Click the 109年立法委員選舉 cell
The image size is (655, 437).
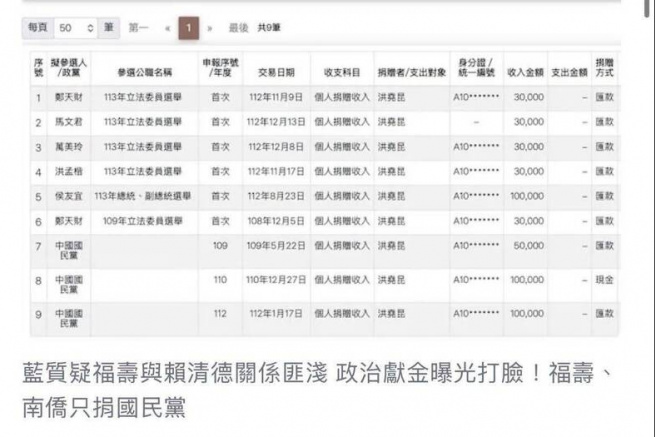click(x=143, y=221)
